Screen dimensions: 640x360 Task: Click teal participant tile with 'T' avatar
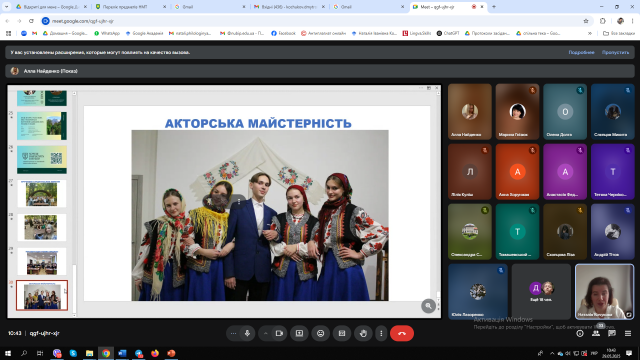pyautogui.click(x=517, y=232)
